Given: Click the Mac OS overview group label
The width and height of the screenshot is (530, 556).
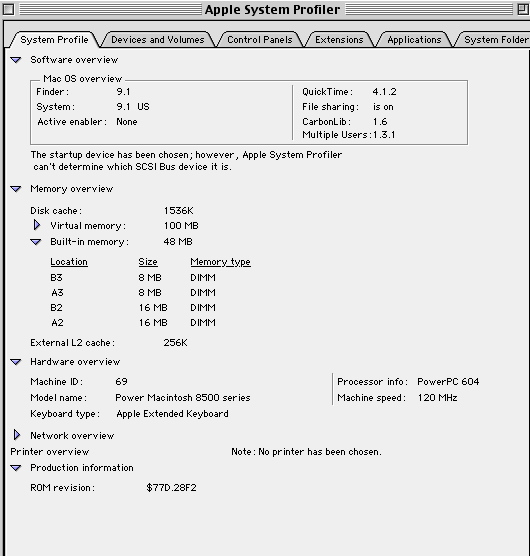Looking at the screenshot, I should 83,79.
